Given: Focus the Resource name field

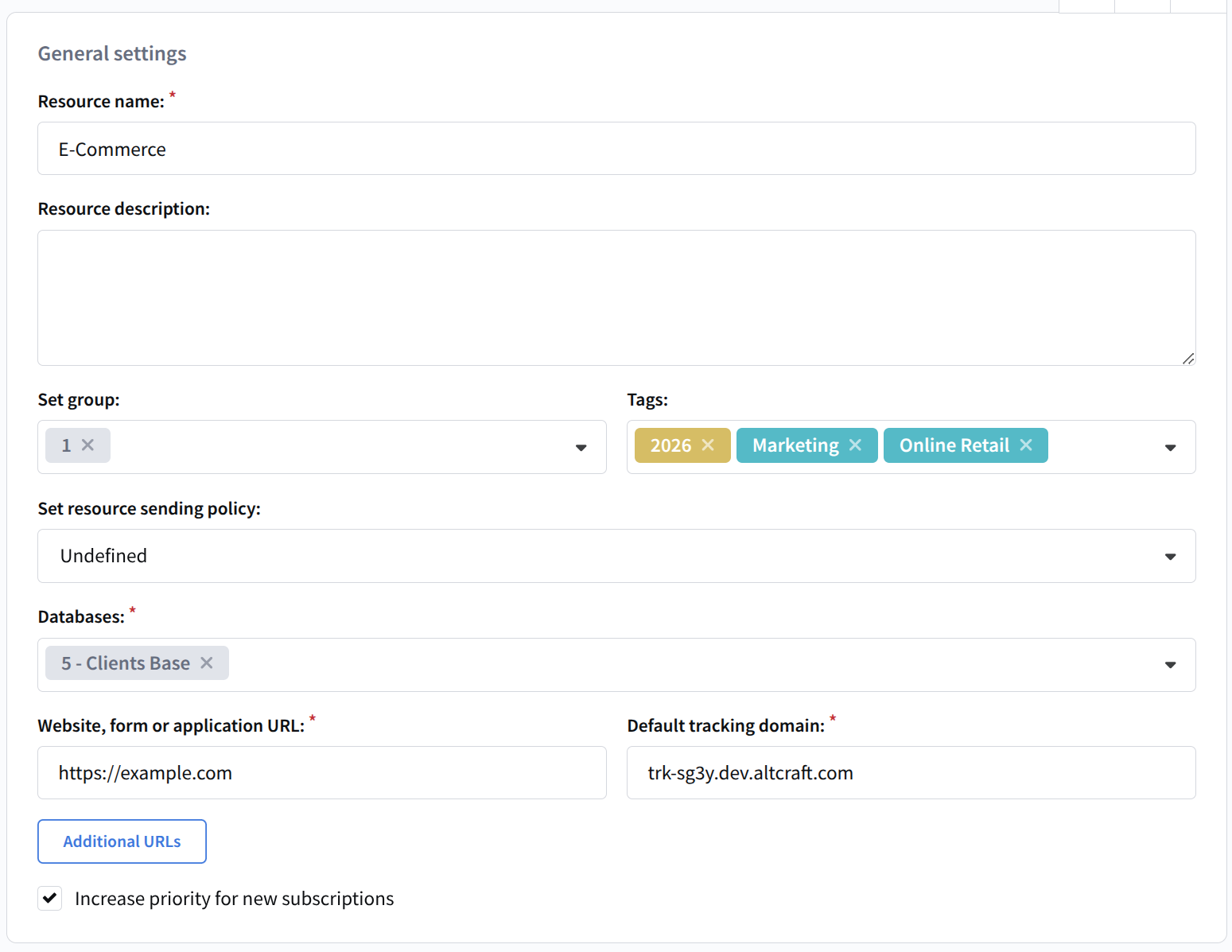Looking at the screenshot, I should (616, 149).
